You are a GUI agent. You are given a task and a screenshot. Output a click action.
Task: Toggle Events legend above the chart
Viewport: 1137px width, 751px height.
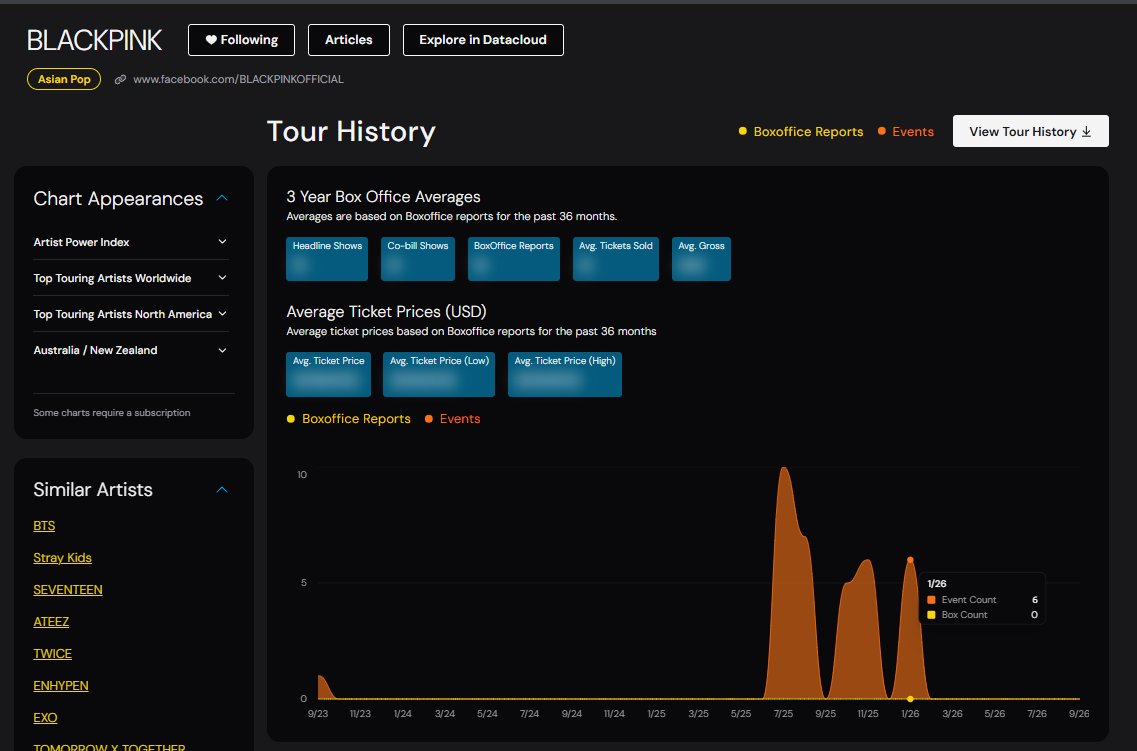(452, 418)
